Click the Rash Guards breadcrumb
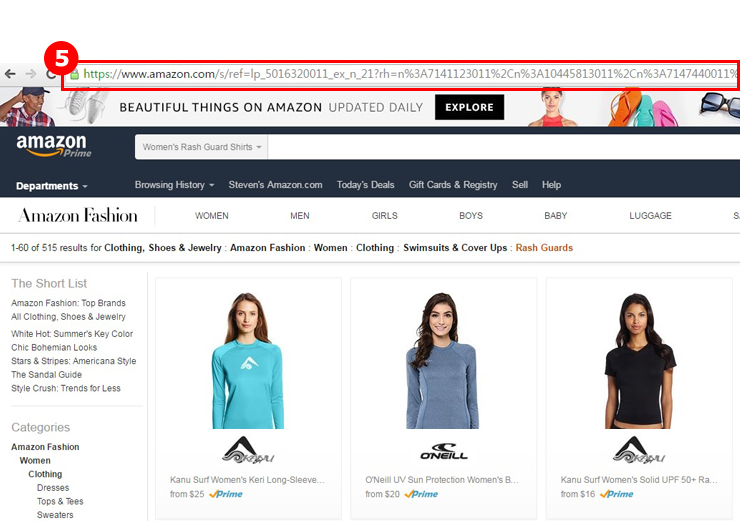740x532 pixels. click(x=544, y=248)
